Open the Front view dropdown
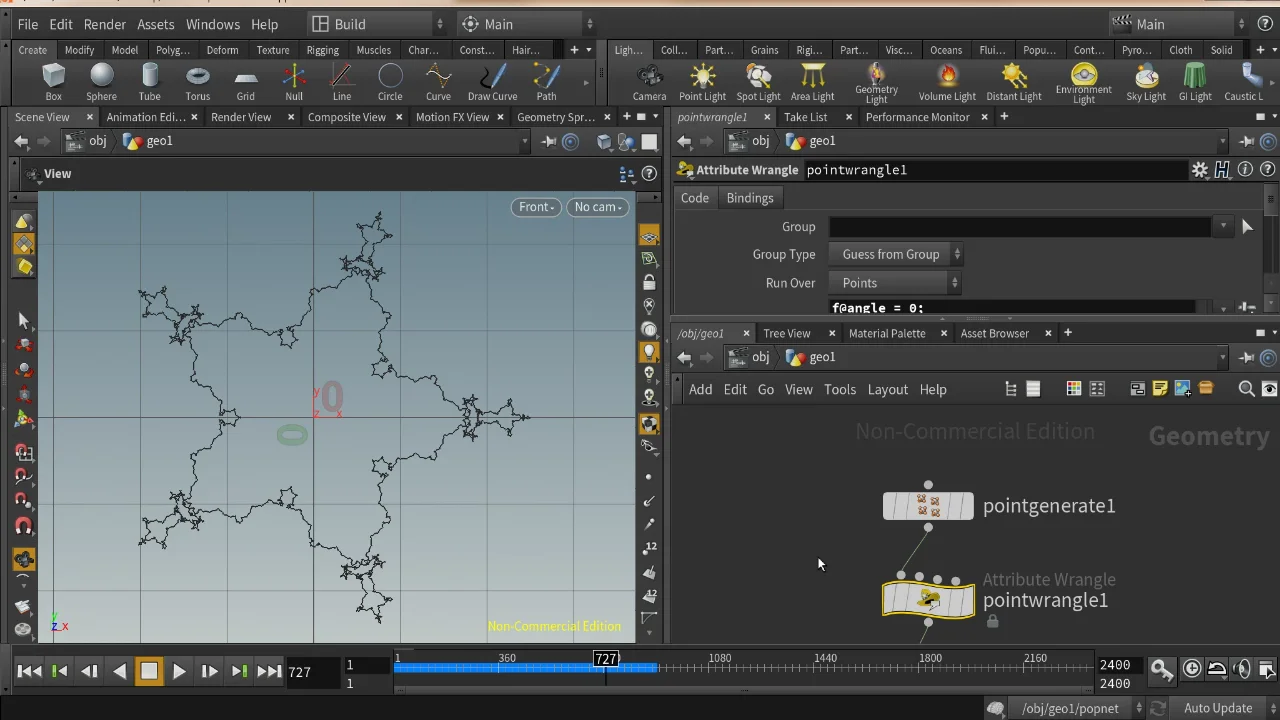 [x=536, y=207]
